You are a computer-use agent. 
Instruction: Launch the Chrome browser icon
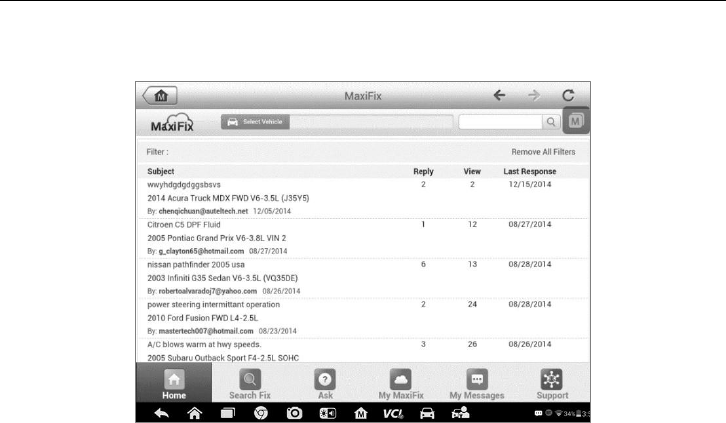(261, 413)
